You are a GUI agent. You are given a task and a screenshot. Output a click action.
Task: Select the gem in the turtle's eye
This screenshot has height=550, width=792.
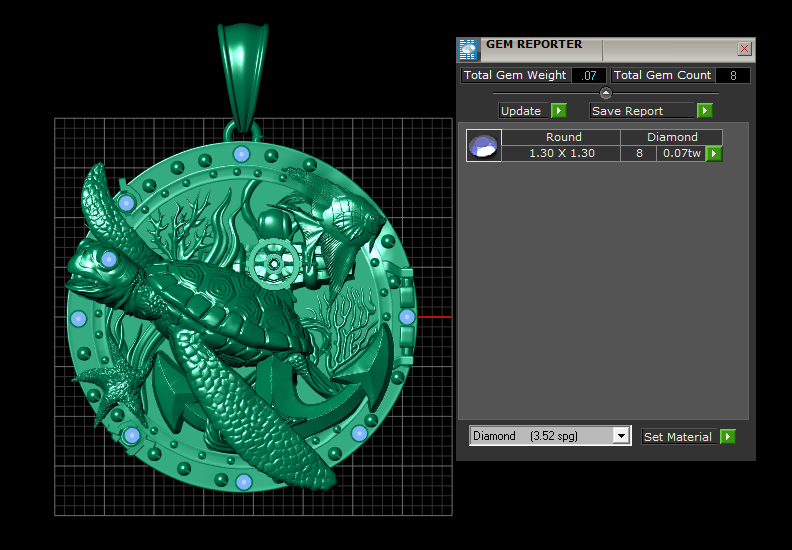(109, 260)
